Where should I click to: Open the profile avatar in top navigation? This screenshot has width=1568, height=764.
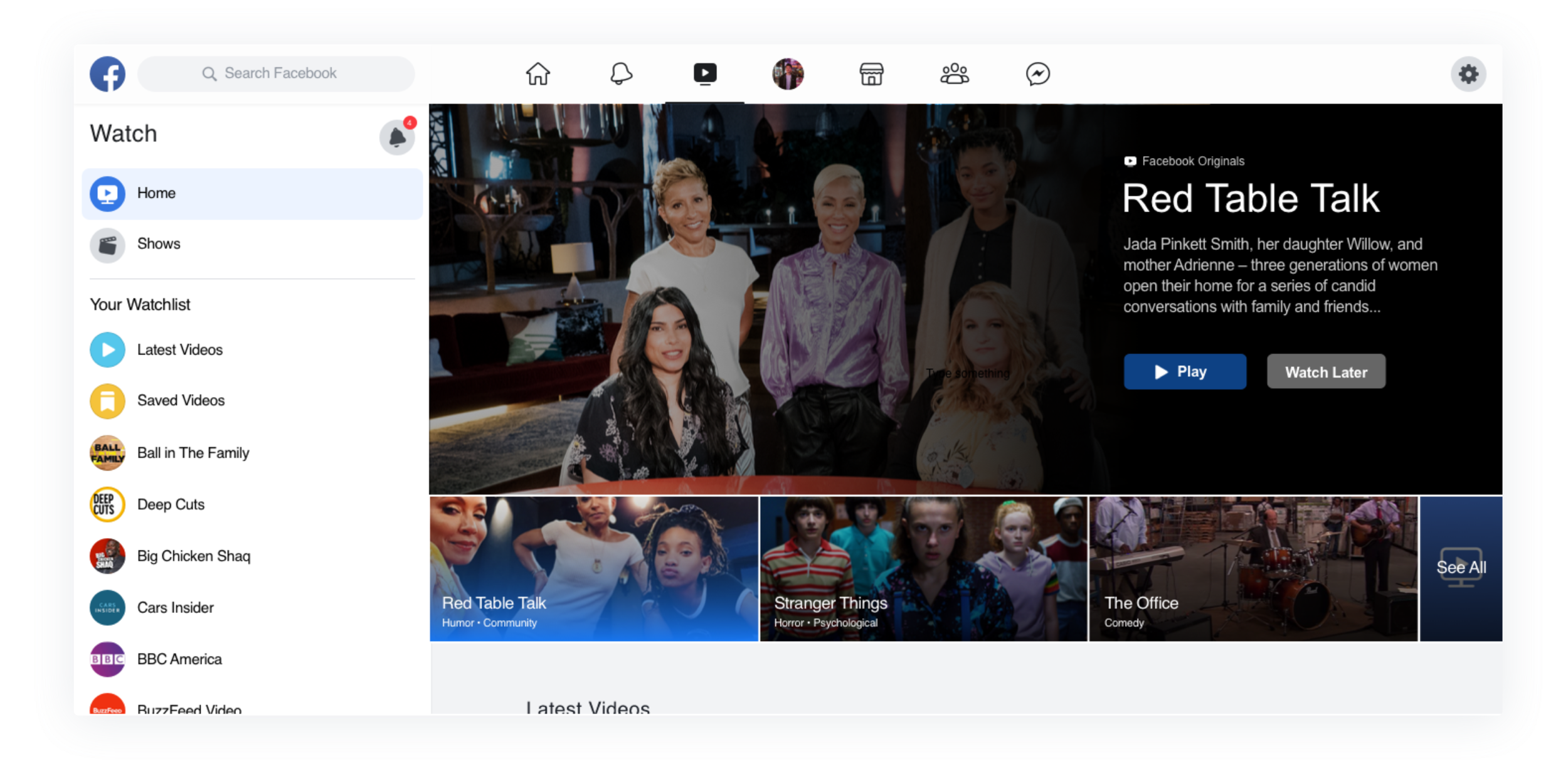click(788, 74)
